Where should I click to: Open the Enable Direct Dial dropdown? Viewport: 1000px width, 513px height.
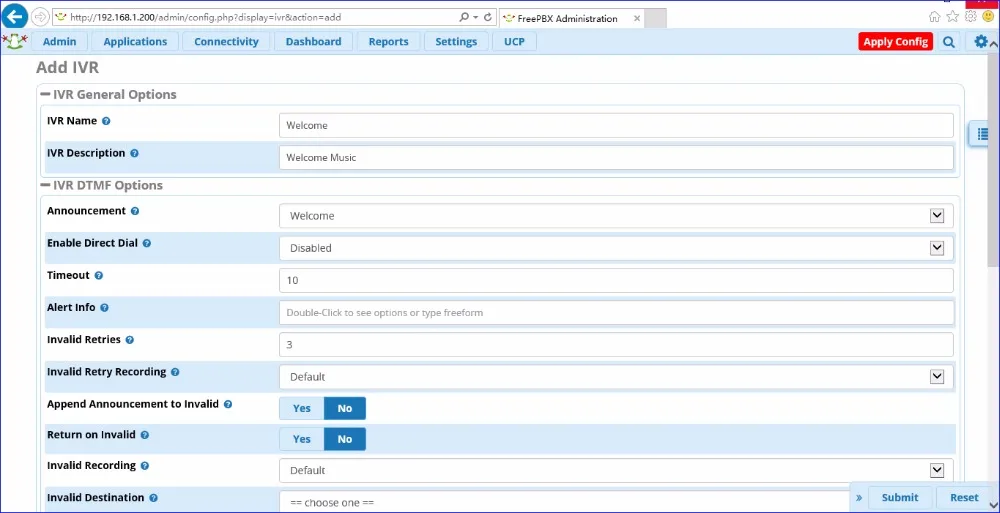(616, 248)
